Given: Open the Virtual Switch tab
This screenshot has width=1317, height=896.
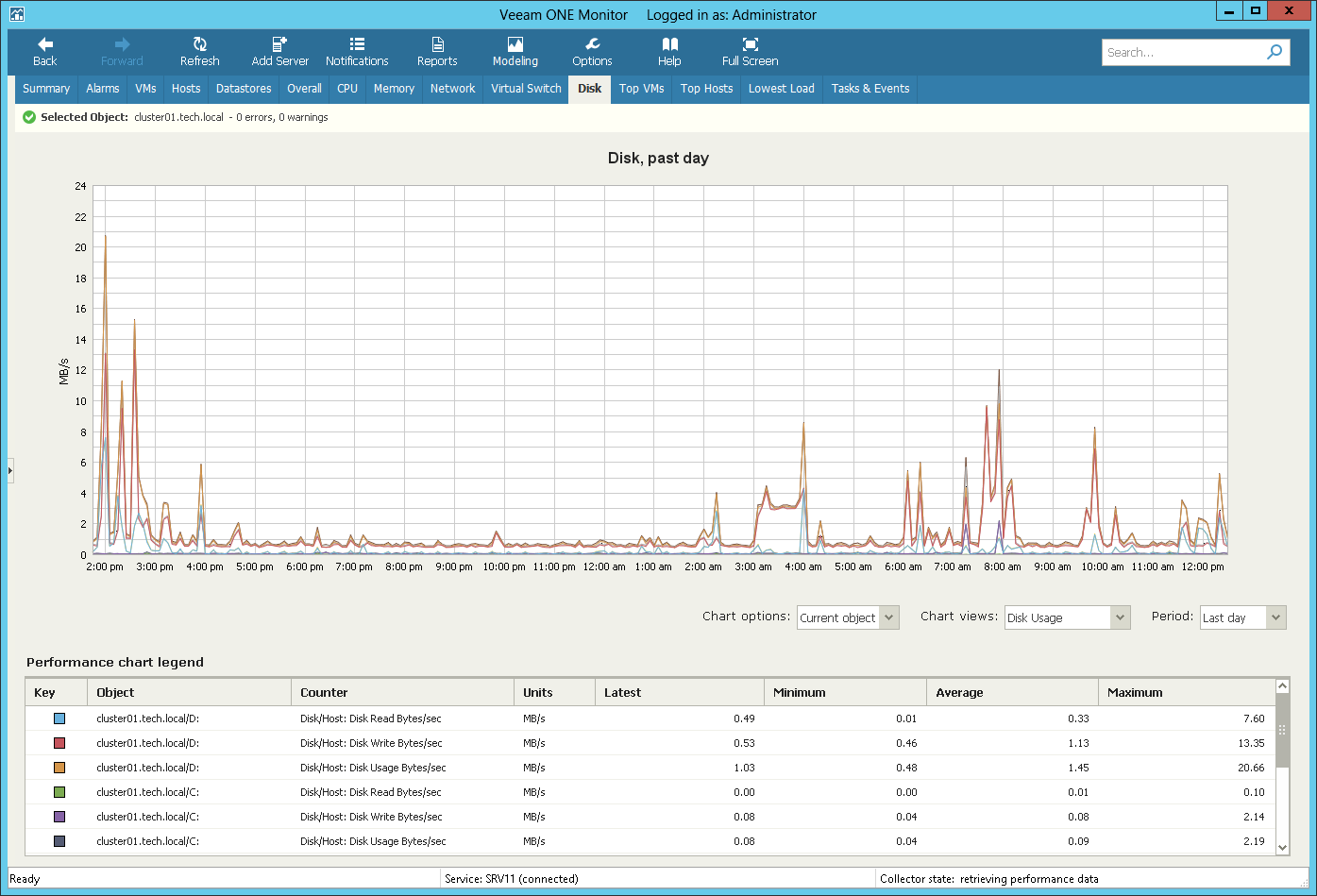Looking at the screenshot, I should tap(526, 89).
